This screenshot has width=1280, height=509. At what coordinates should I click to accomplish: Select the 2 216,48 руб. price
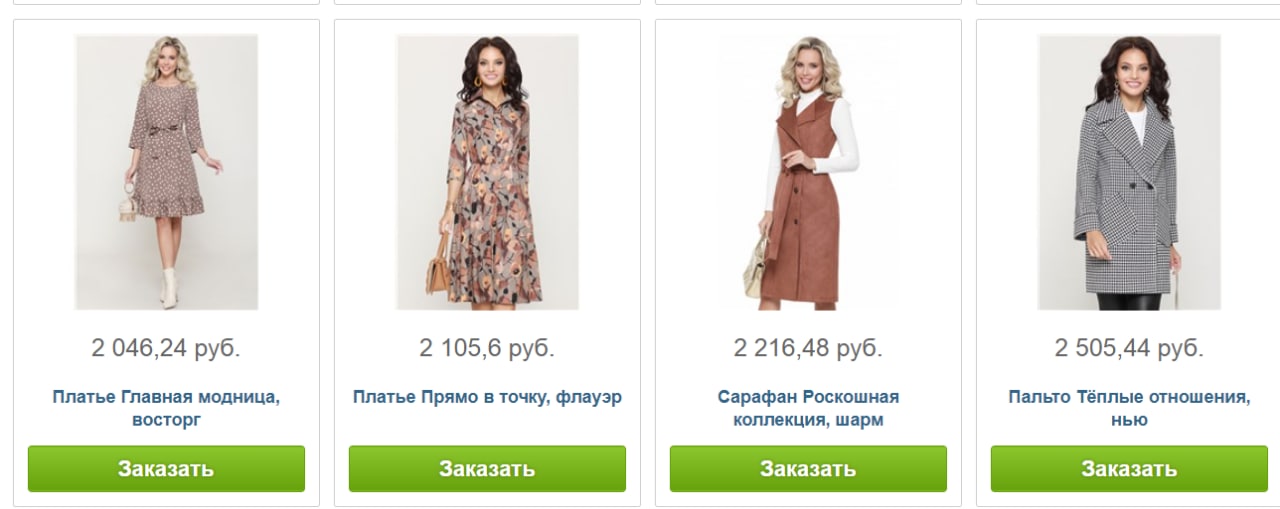tap(808, 348)
